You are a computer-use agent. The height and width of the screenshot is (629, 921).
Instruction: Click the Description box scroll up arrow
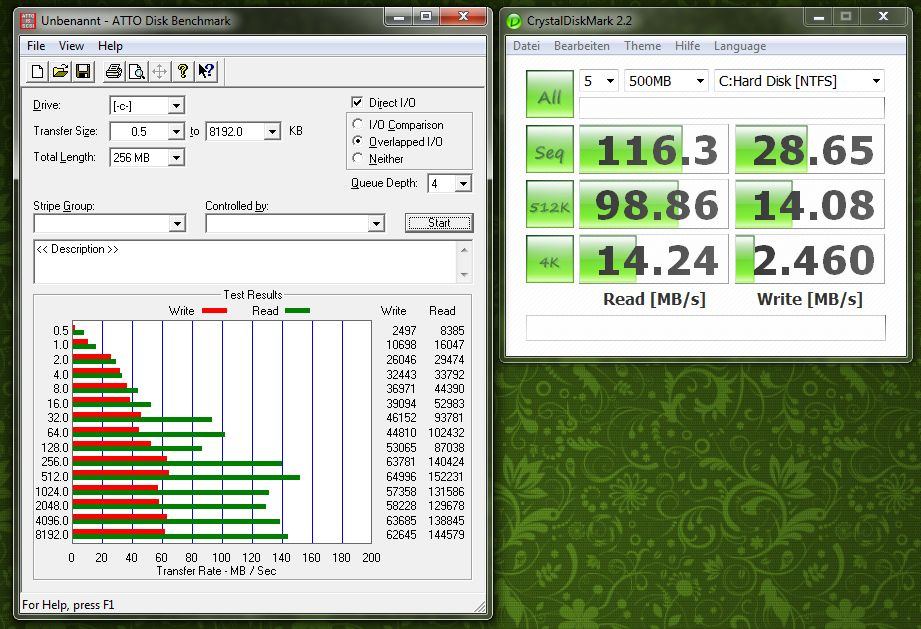pos(465,250)
